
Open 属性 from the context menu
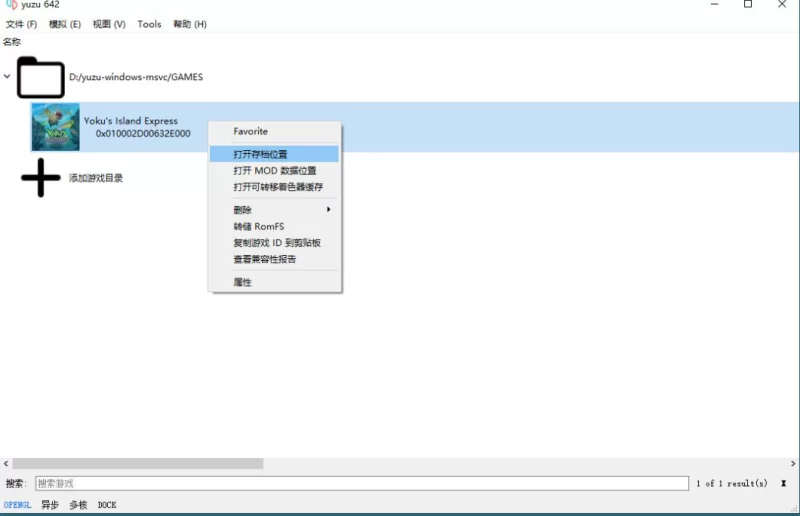tap(242, 282)
